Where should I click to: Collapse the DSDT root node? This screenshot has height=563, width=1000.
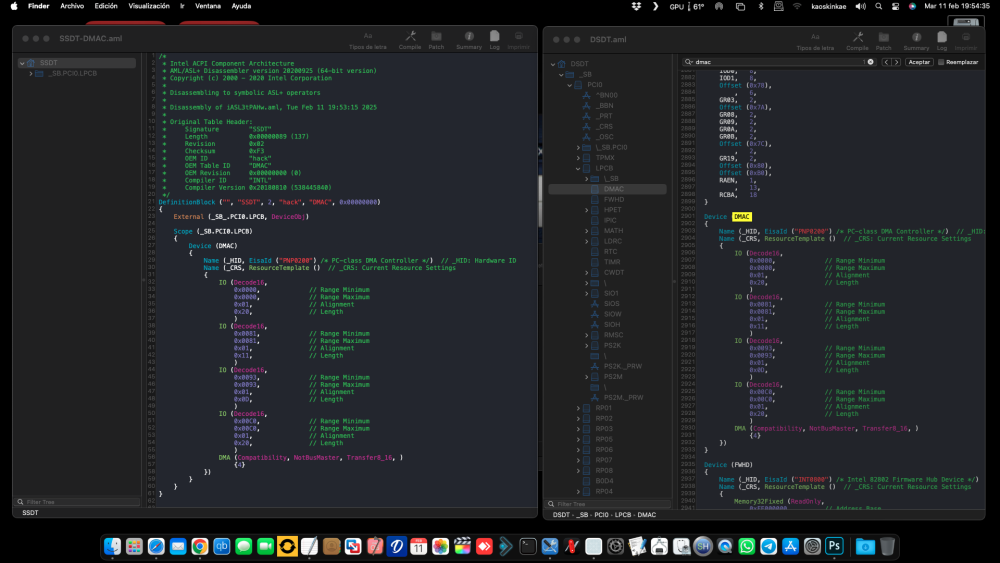[x=553, y=64]
